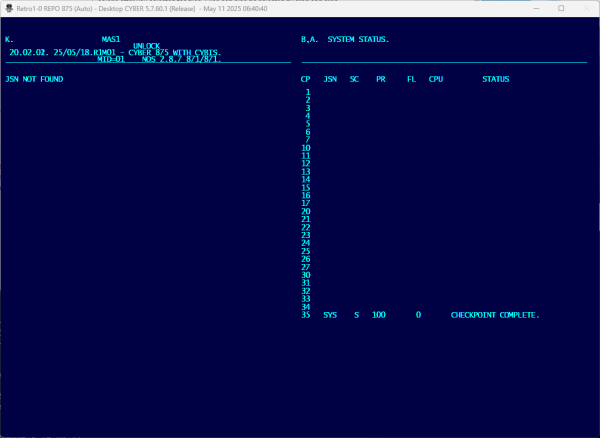Click the UNLOCK text on the left display
Image resolution: width=600 pixels, height=438 pixels.
tap(146, 46)
